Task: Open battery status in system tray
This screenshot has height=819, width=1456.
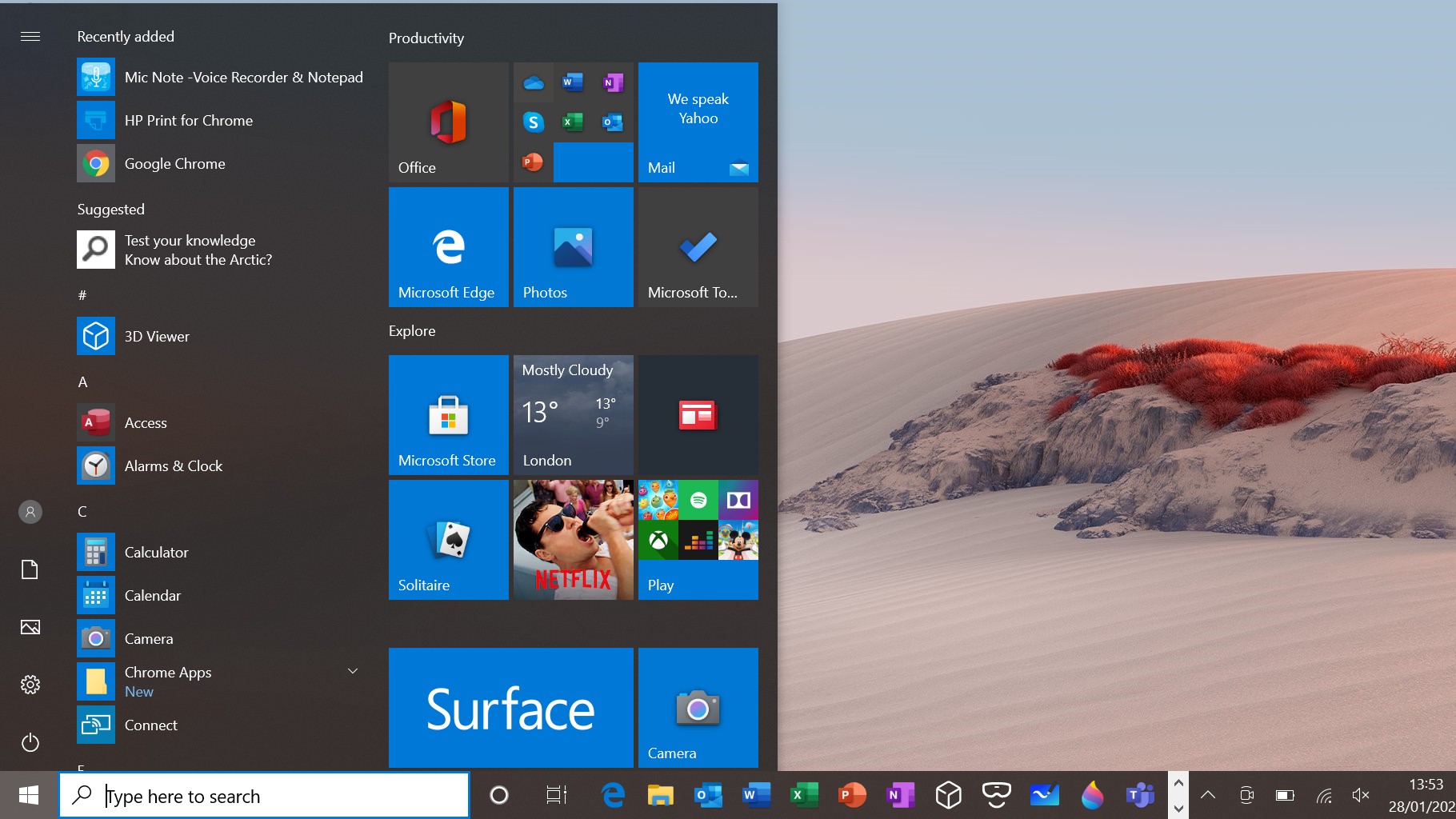Action: click(1285, 795)
